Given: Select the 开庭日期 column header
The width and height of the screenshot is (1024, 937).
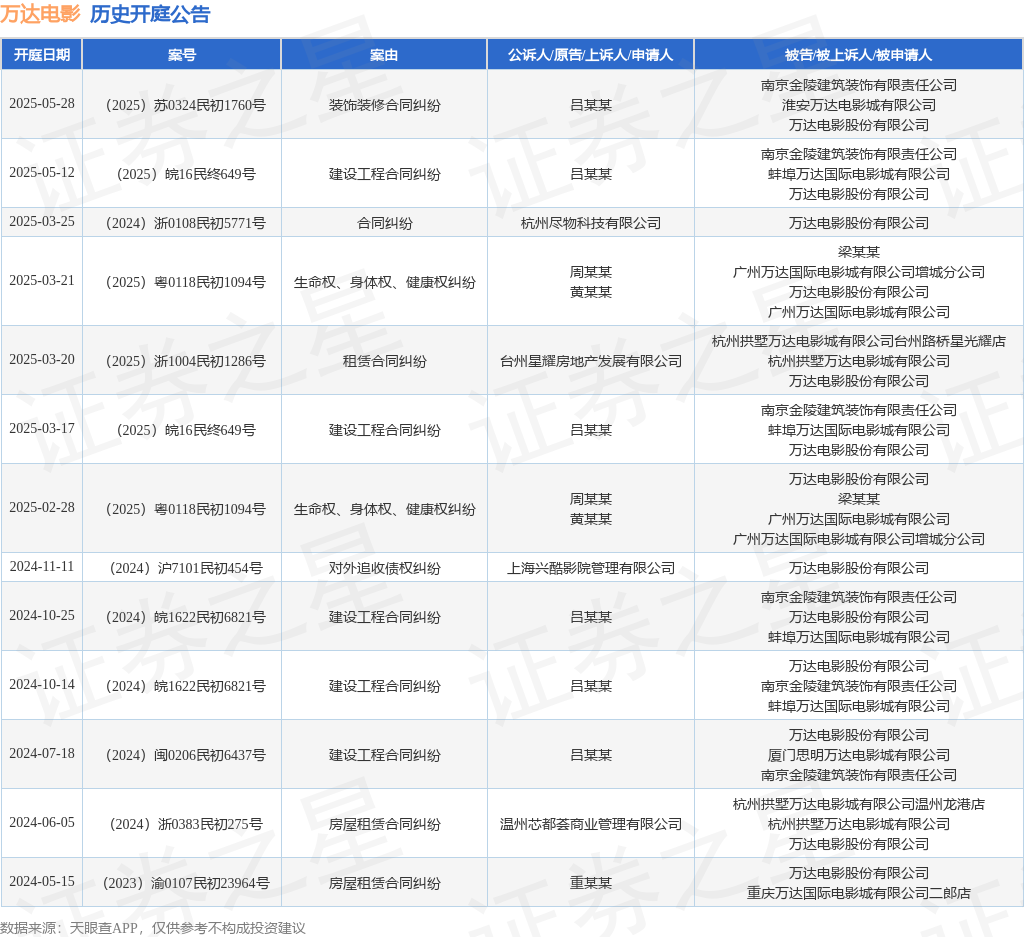Looking at the screenshot, I should pos(42,55).
